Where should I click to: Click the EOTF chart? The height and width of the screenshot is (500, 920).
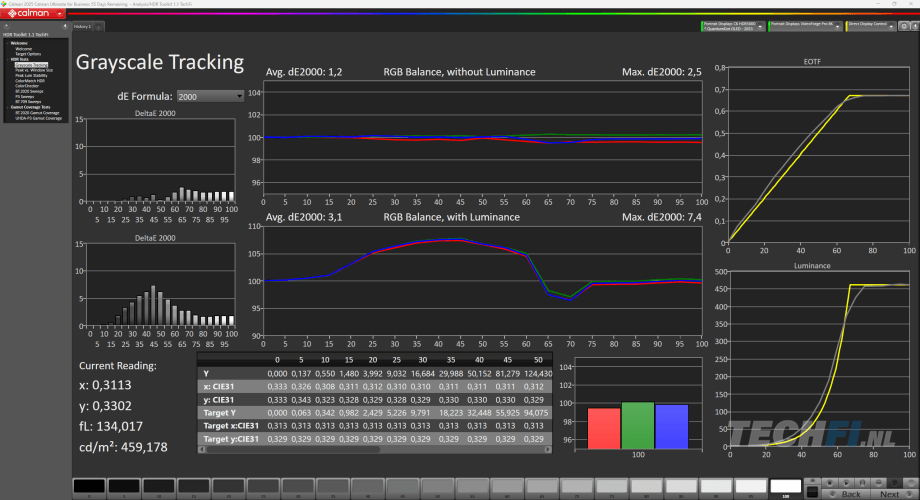point(818,154)
